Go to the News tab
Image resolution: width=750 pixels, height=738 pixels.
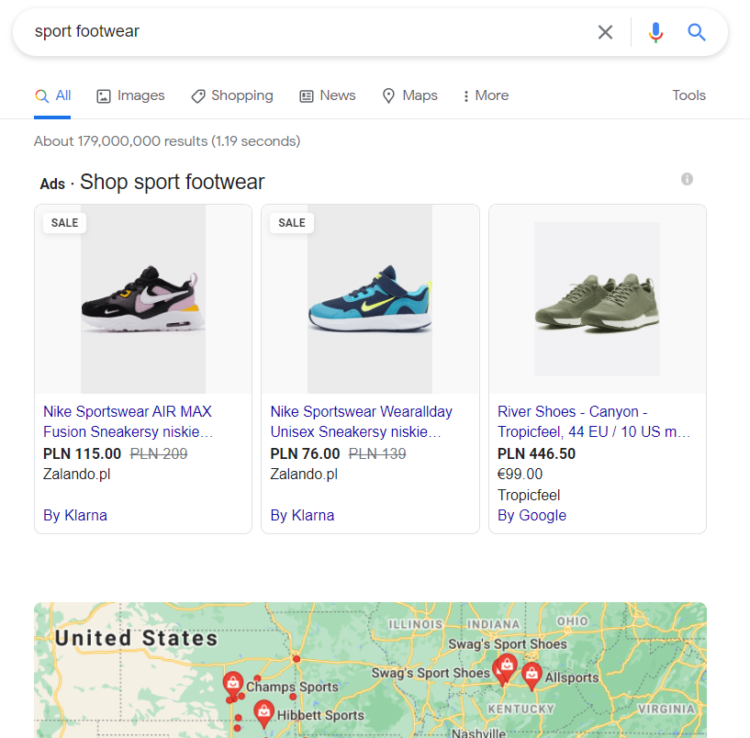(x=327, y=96)
